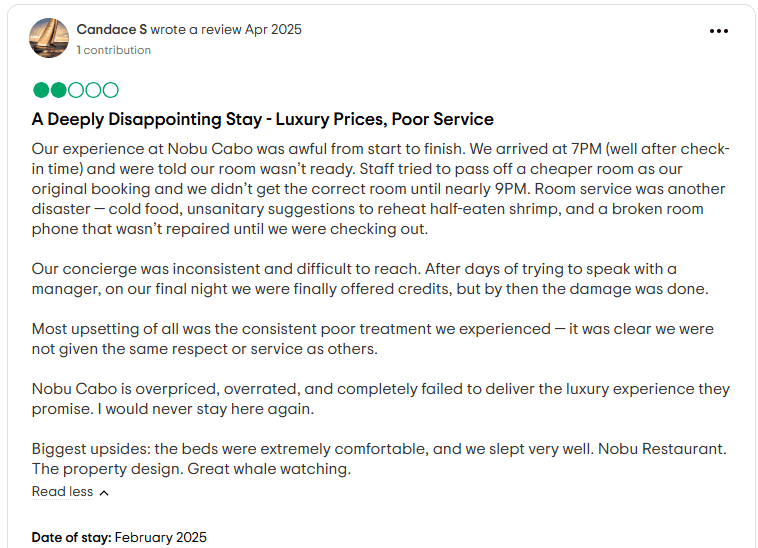This screenshot has width=758, height=548.
Task: Open the Candace S profile name link
Action: pyautogui.click(x=111, y=30)
